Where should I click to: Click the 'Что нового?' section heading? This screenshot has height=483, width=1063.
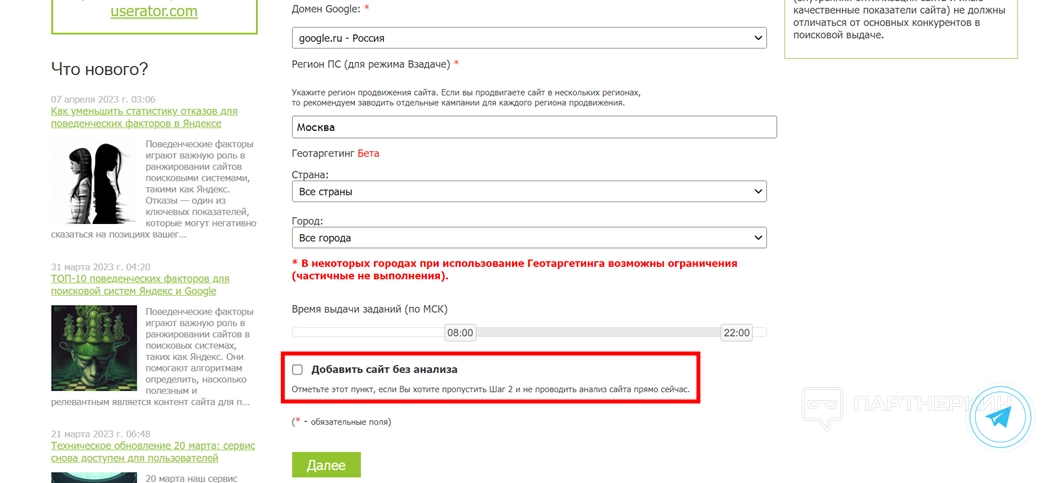click(x=99, y=69)
